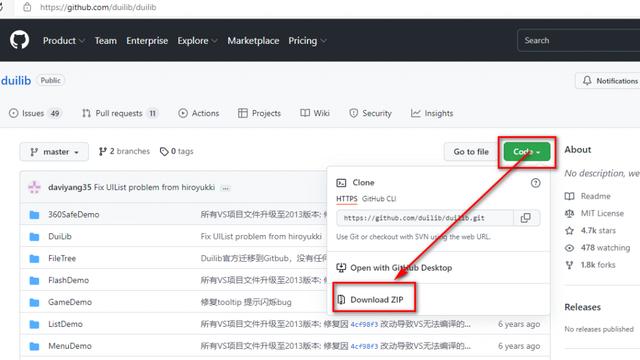Open the GameDemo folder

click(x=70, y=302)
